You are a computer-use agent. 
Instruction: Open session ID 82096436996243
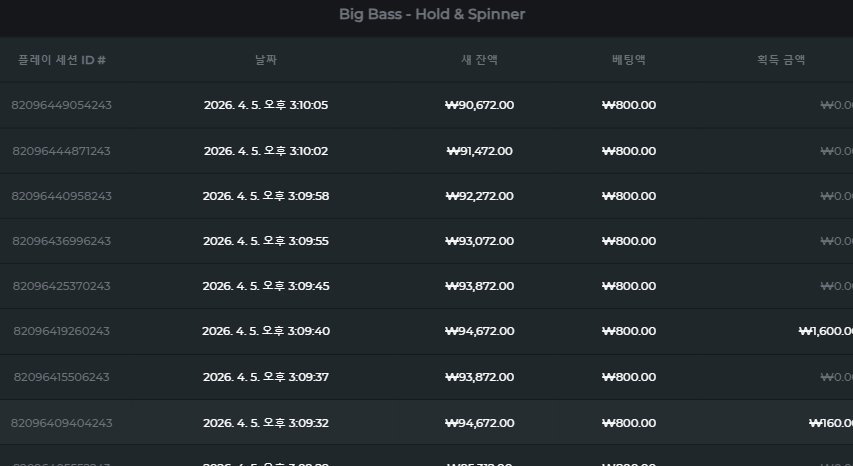tap(61, 241)
